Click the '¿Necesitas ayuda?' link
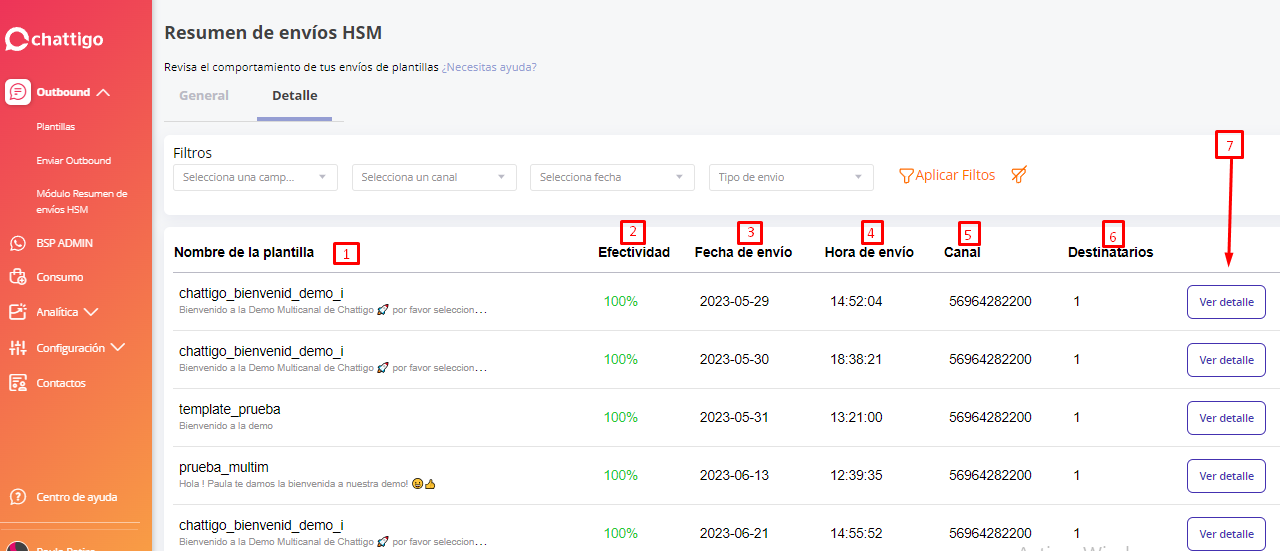The image size is (1280, 551). 489,67
